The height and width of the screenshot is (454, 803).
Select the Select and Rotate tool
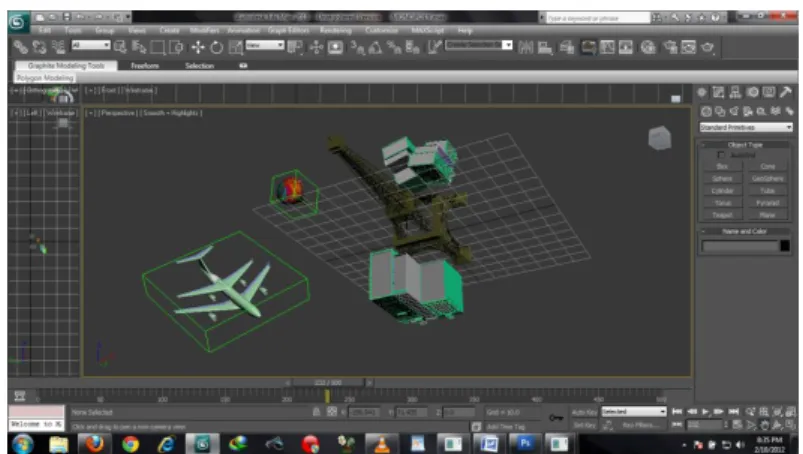pyautogui.click(x=217, y=48)
